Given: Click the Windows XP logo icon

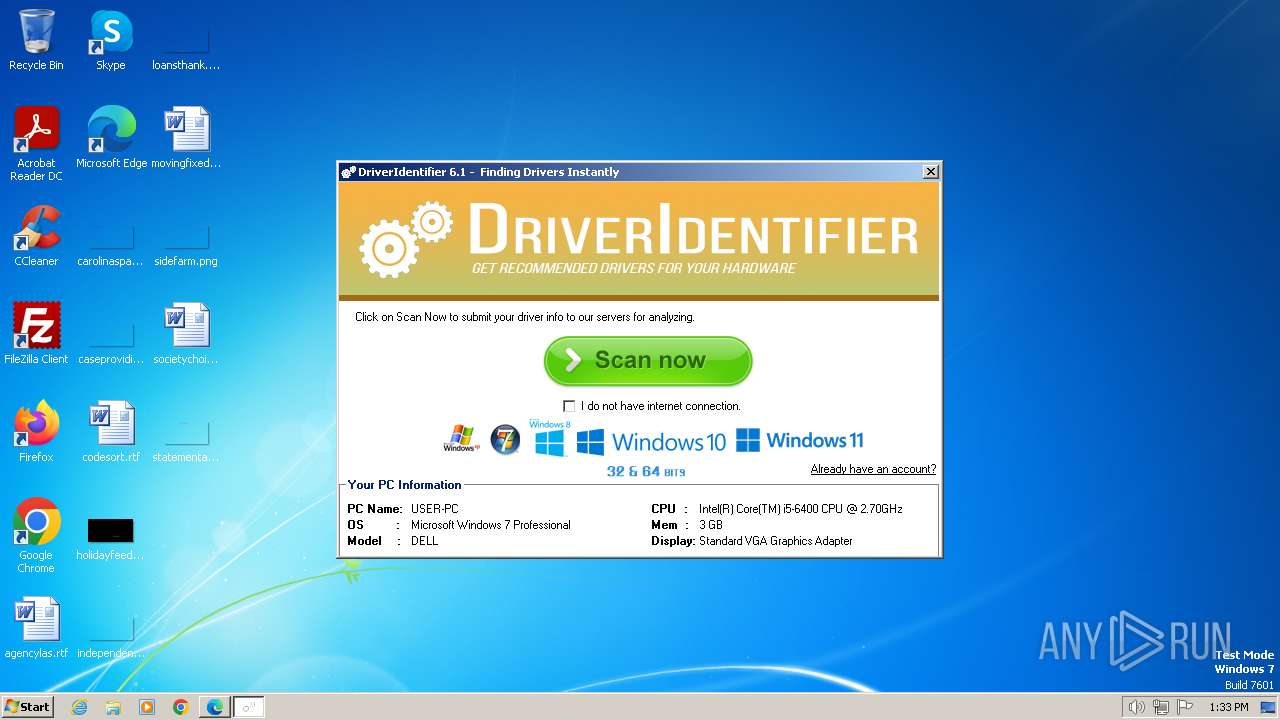Looking at the screenshot, I should (461, 438).
